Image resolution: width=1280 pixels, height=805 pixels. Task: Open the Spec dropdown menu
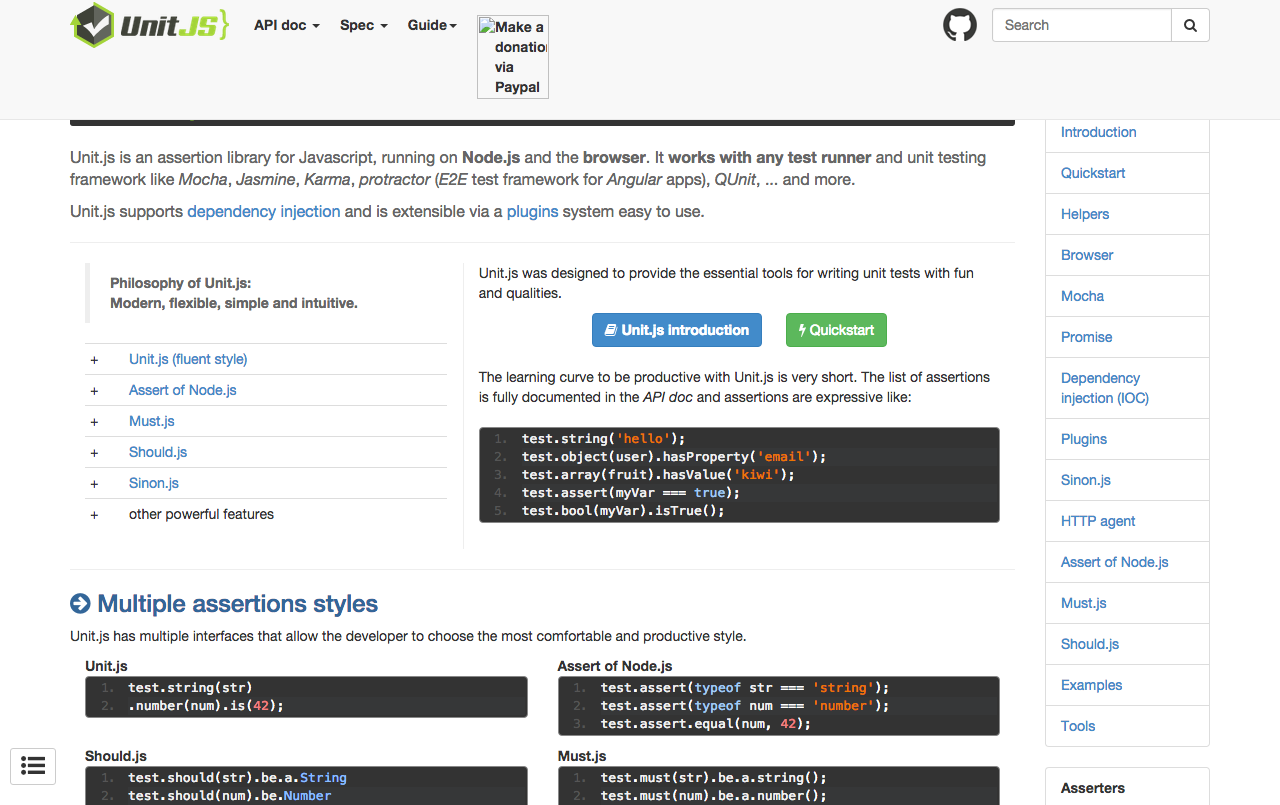click(x=364, y=25)
